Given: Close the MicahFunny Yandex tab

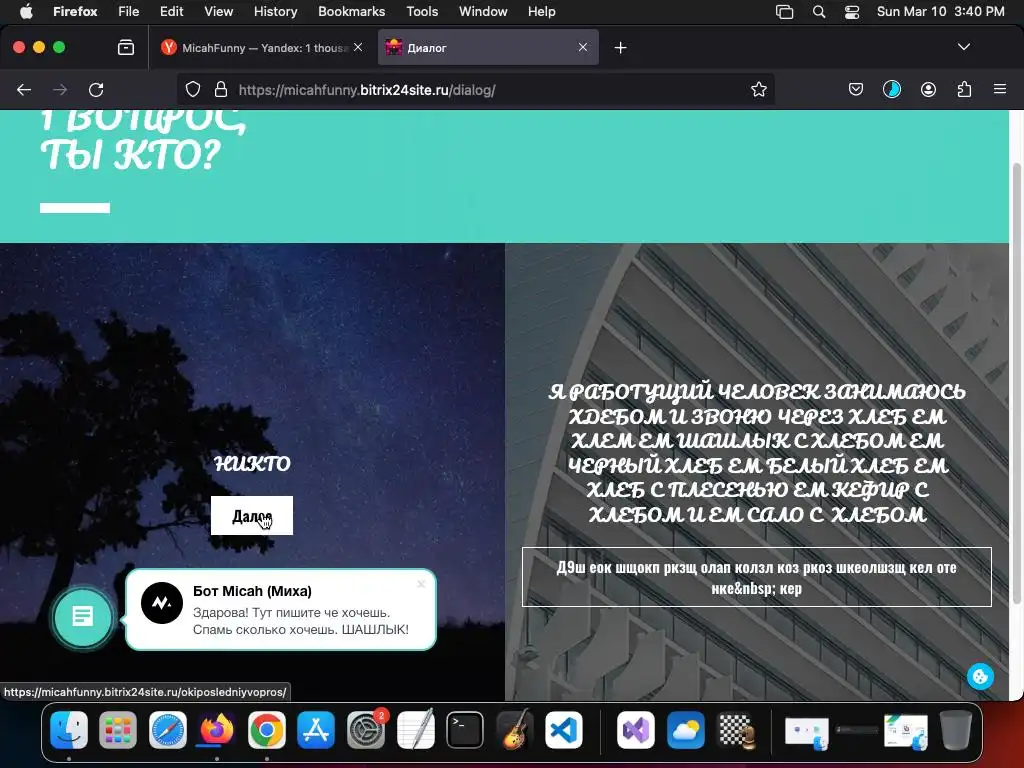Looking at the screenshot, I should tap(358, 47).
